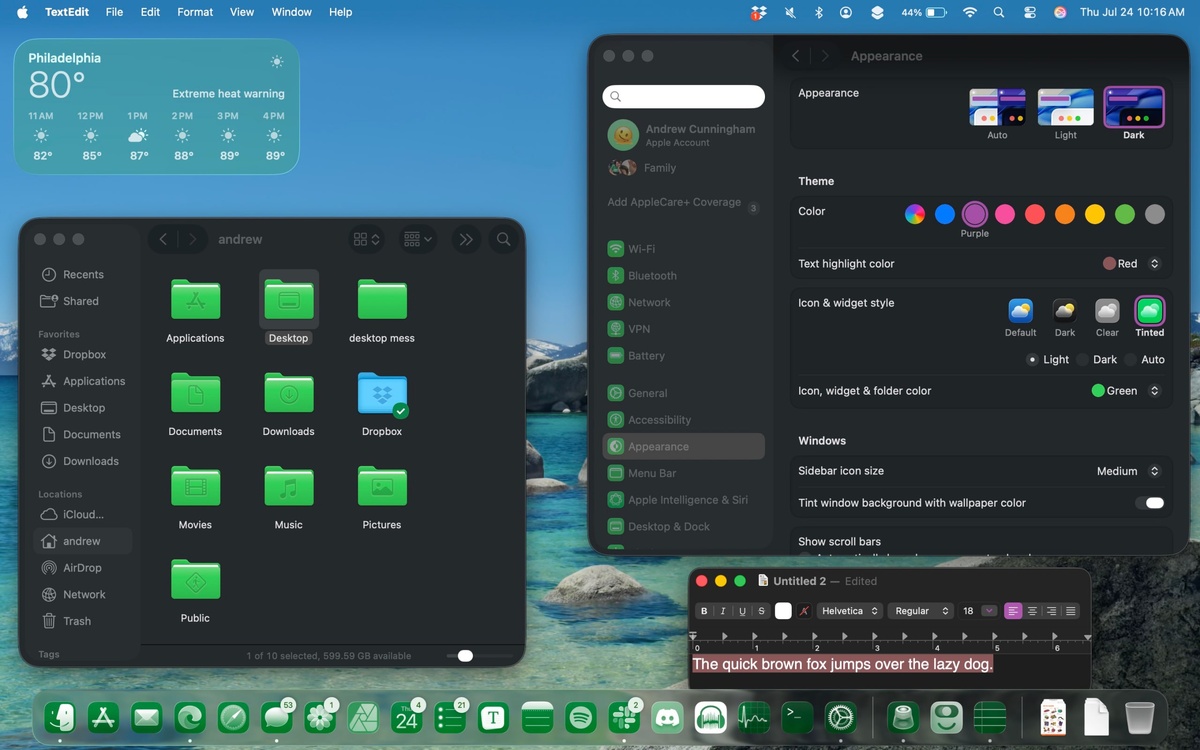Open Helvetica font family dropdown
This screenshot has height=750, width=1200.
pyautogui.click(x=850, y=611)
